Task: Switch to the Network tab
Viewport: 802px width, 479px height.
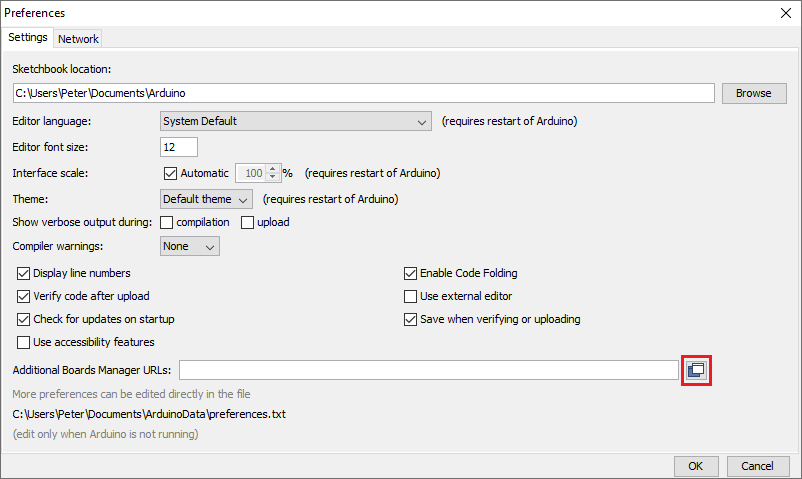Action: click(x=78, y=39)
